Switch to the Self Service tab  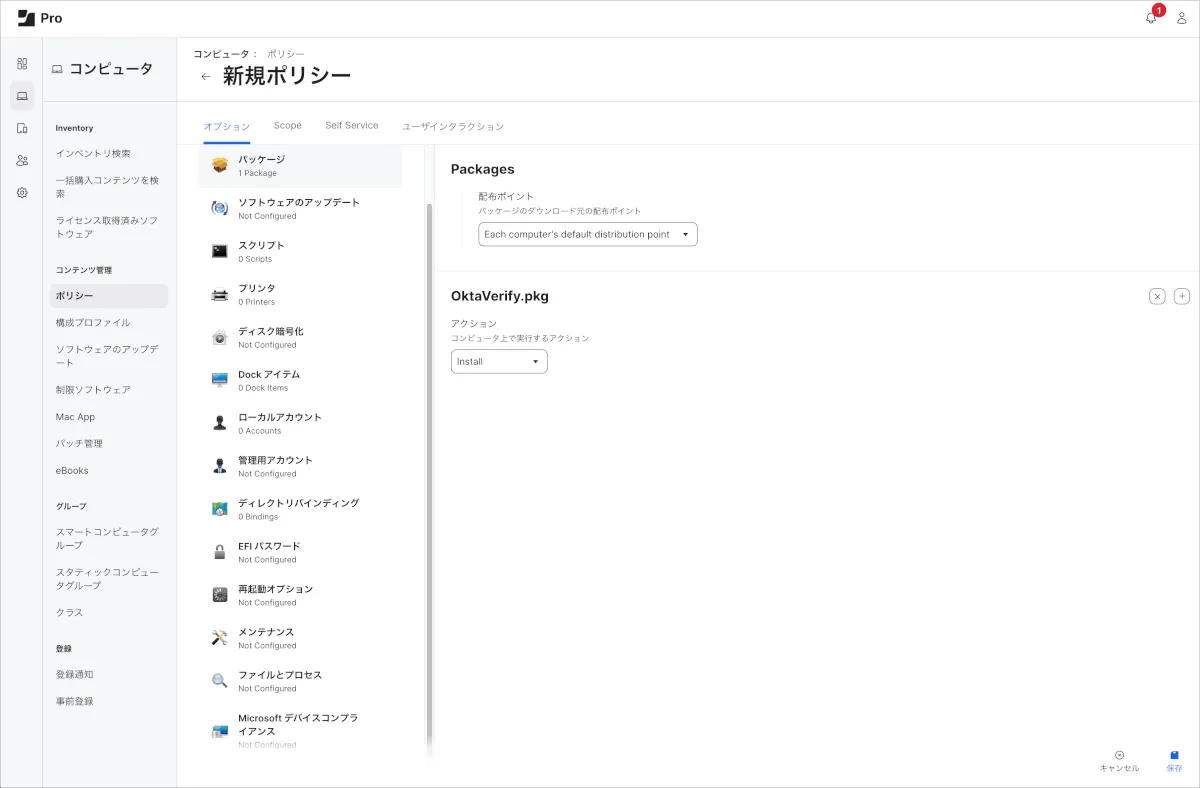[x=351, y=126]
